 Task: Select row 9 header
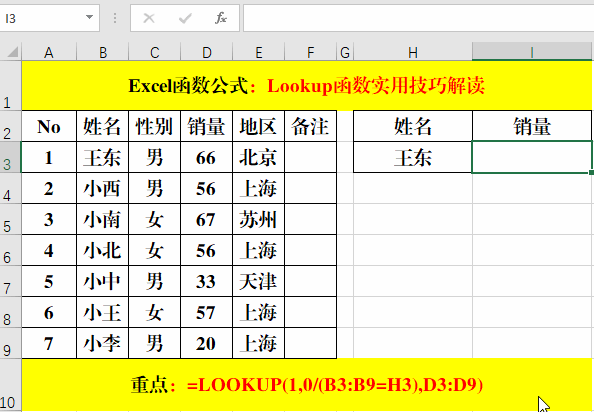coord(11,343)
